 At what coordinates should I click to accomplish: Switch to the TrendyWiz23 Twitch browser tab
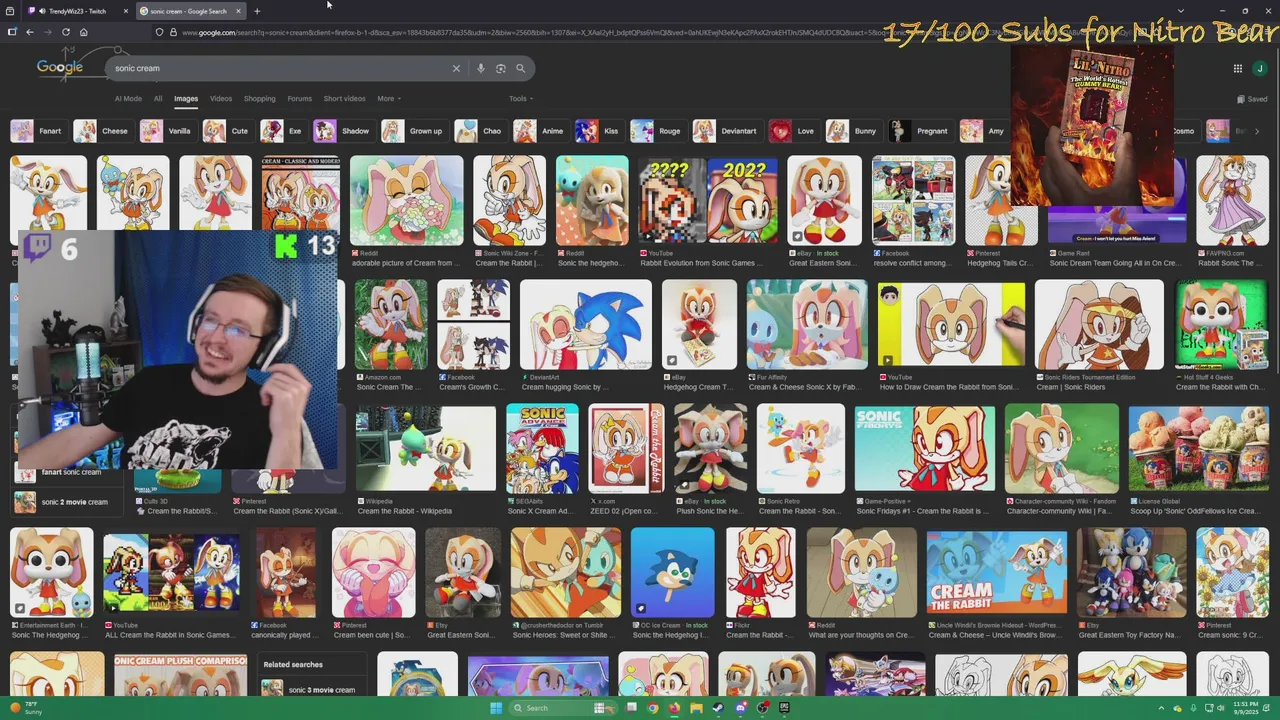(x=78, y=11)
